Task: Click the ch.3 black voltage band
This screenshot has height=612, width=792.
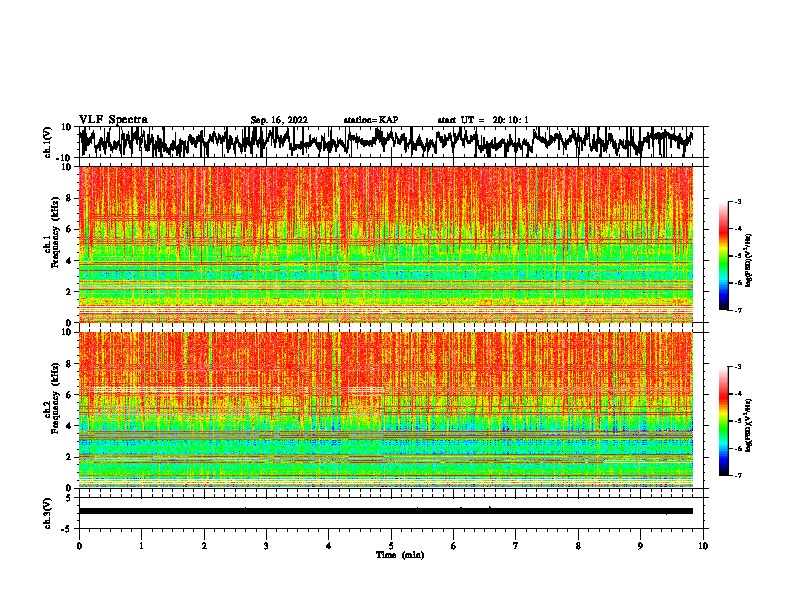Action: coord(386,511)
